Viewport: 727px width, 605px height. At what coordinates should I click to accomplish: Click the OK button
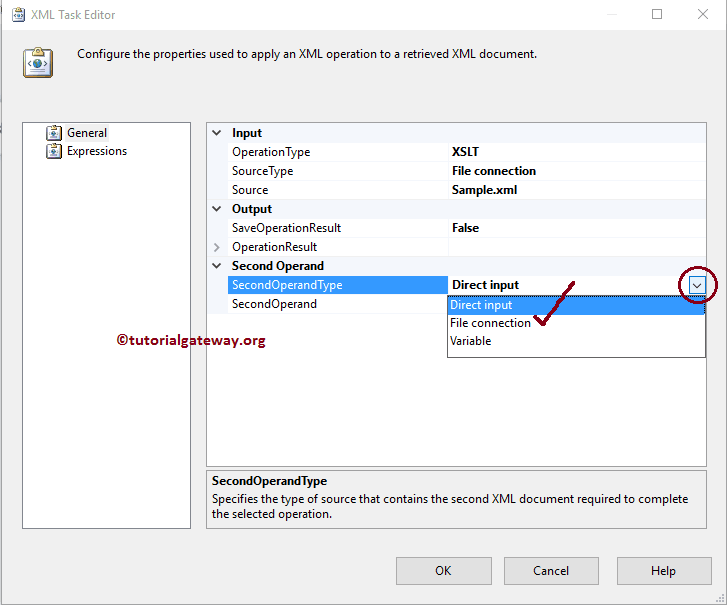[x=444, y=571]
